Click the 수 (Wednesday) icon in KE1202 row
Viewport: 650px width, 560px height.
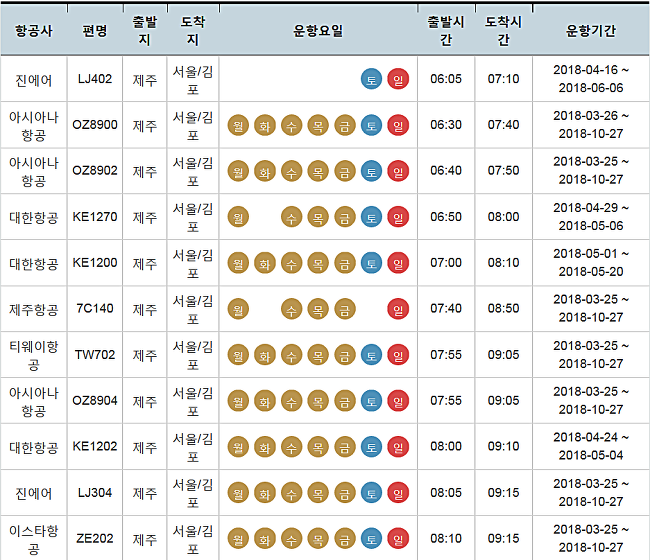[291, 447]
